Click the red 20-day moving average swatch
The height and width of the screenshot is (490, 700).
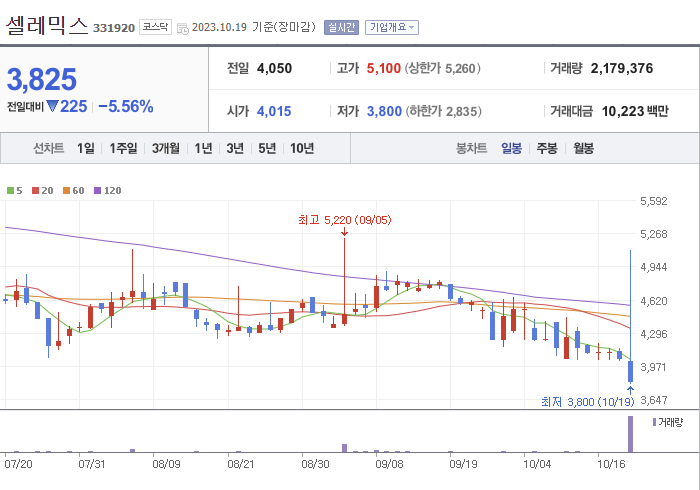35,191
